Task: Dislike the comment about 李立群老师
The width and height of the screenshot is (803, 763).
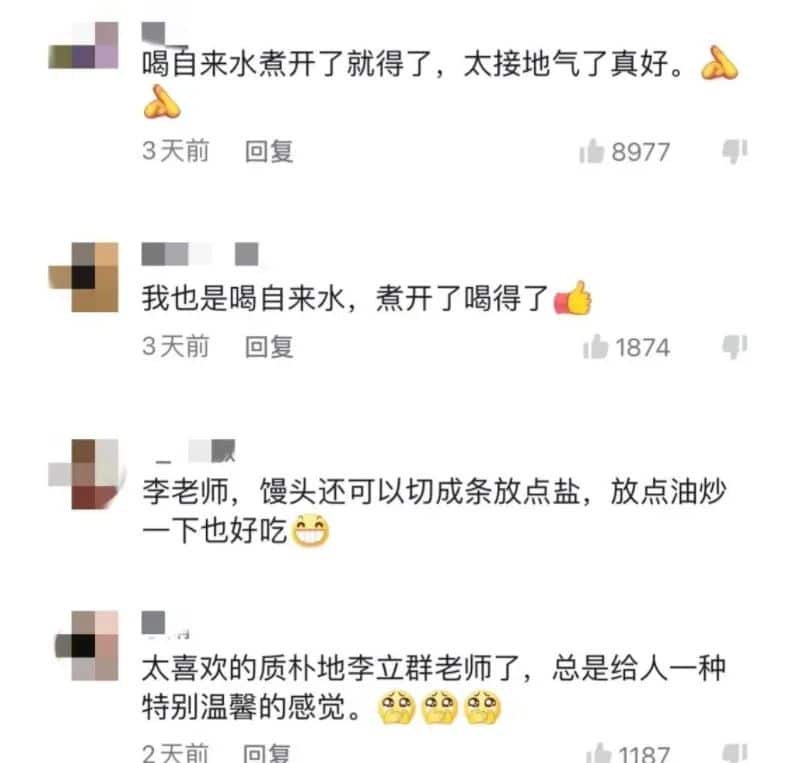Action: (734, 754)
